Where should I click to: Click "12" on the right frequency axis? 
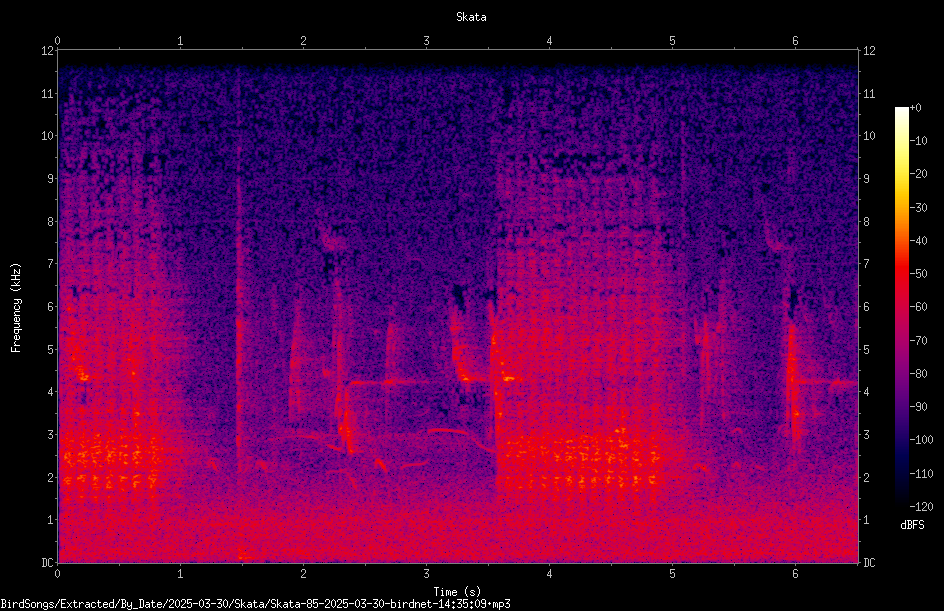[x=869, y=51]
